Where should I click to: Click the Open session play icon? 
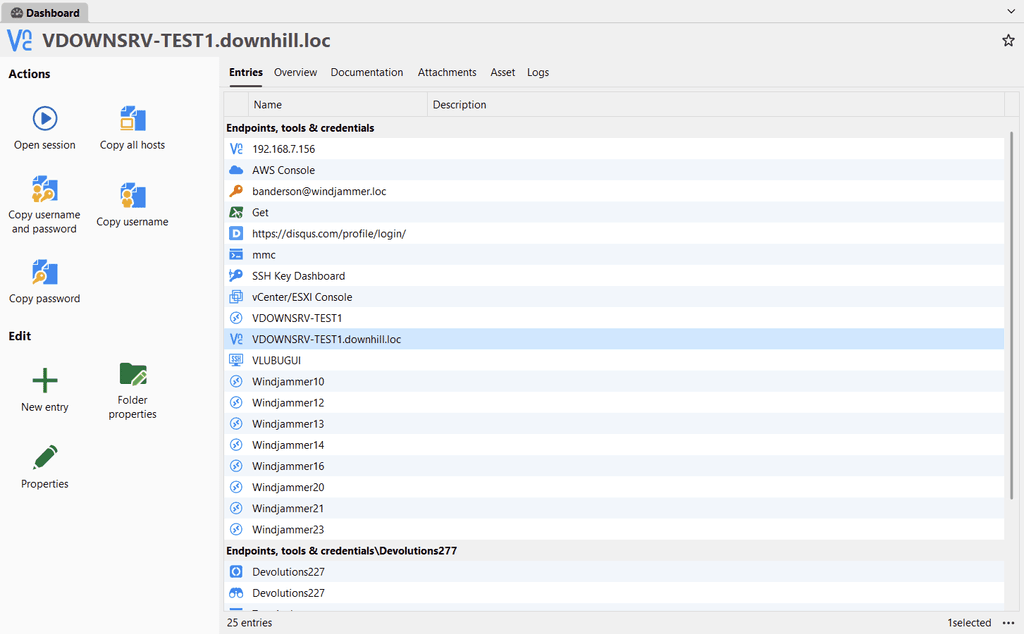45,119
